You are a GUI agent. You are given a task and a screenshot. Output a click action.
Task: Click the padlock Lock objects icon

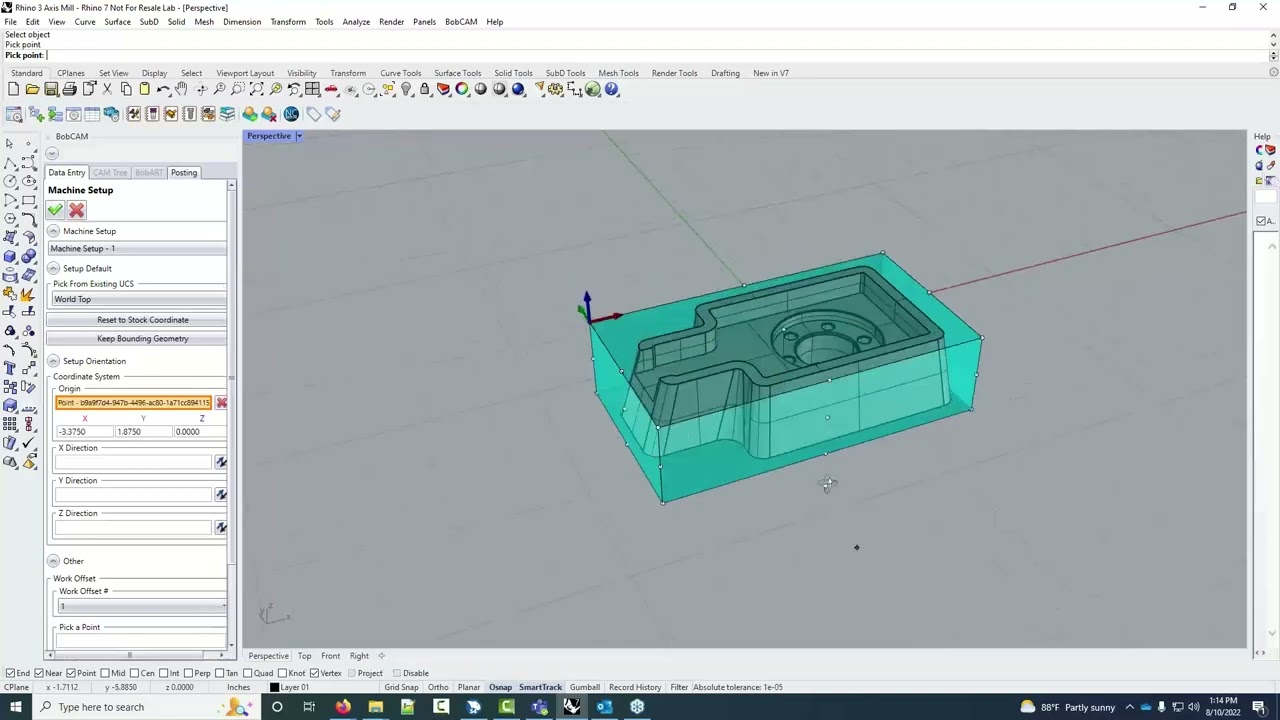pyautogui.click(x=425, y=89)
